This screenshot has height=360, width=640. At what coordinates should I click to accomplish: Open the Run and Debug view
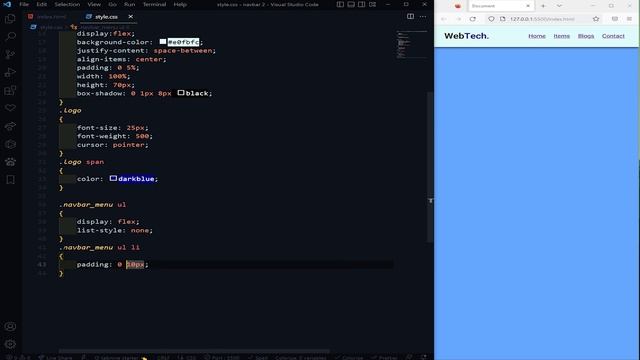click(10, 73)
